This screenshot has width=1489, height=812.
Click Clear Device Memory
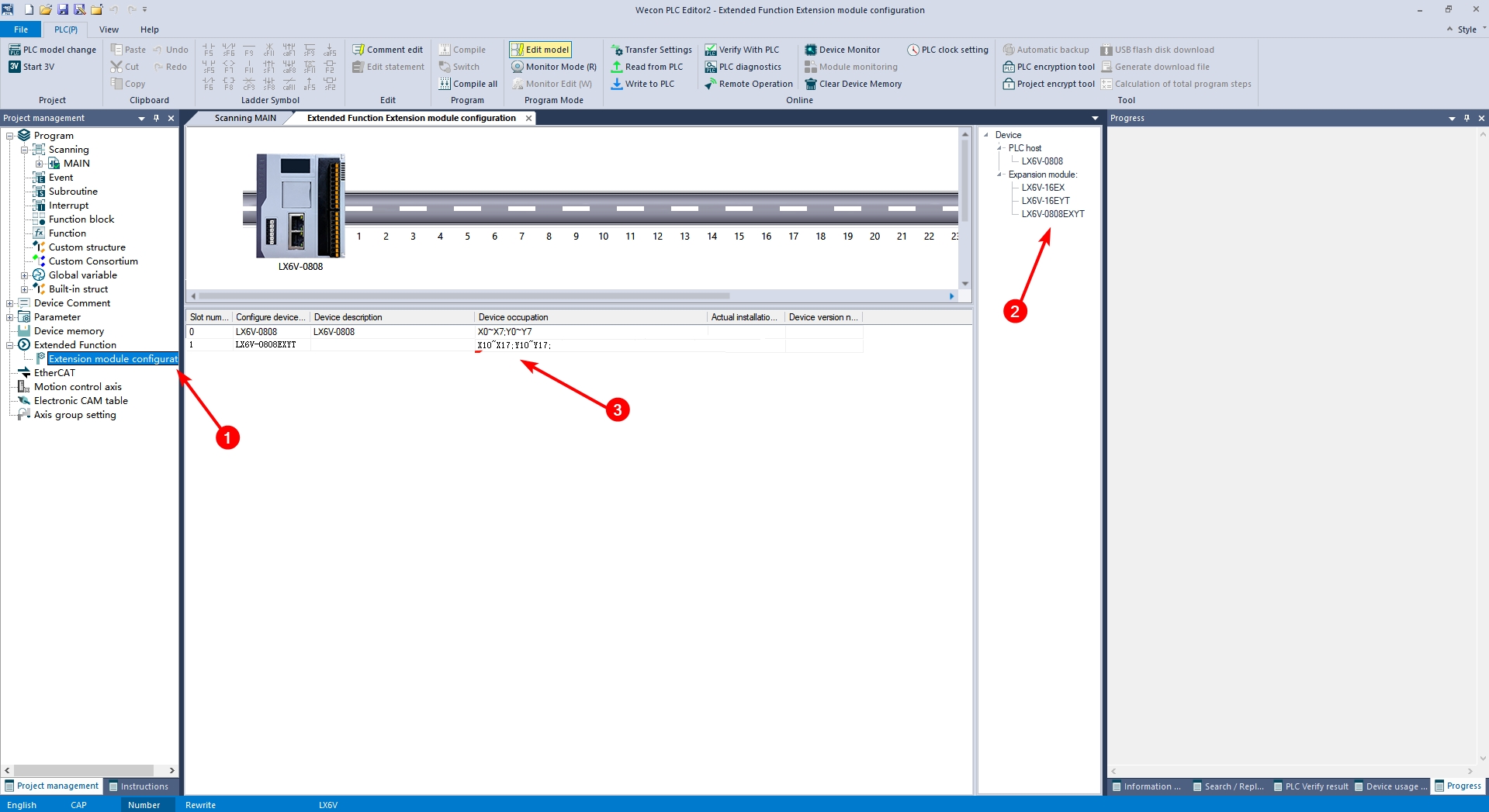tap(854, 84)
